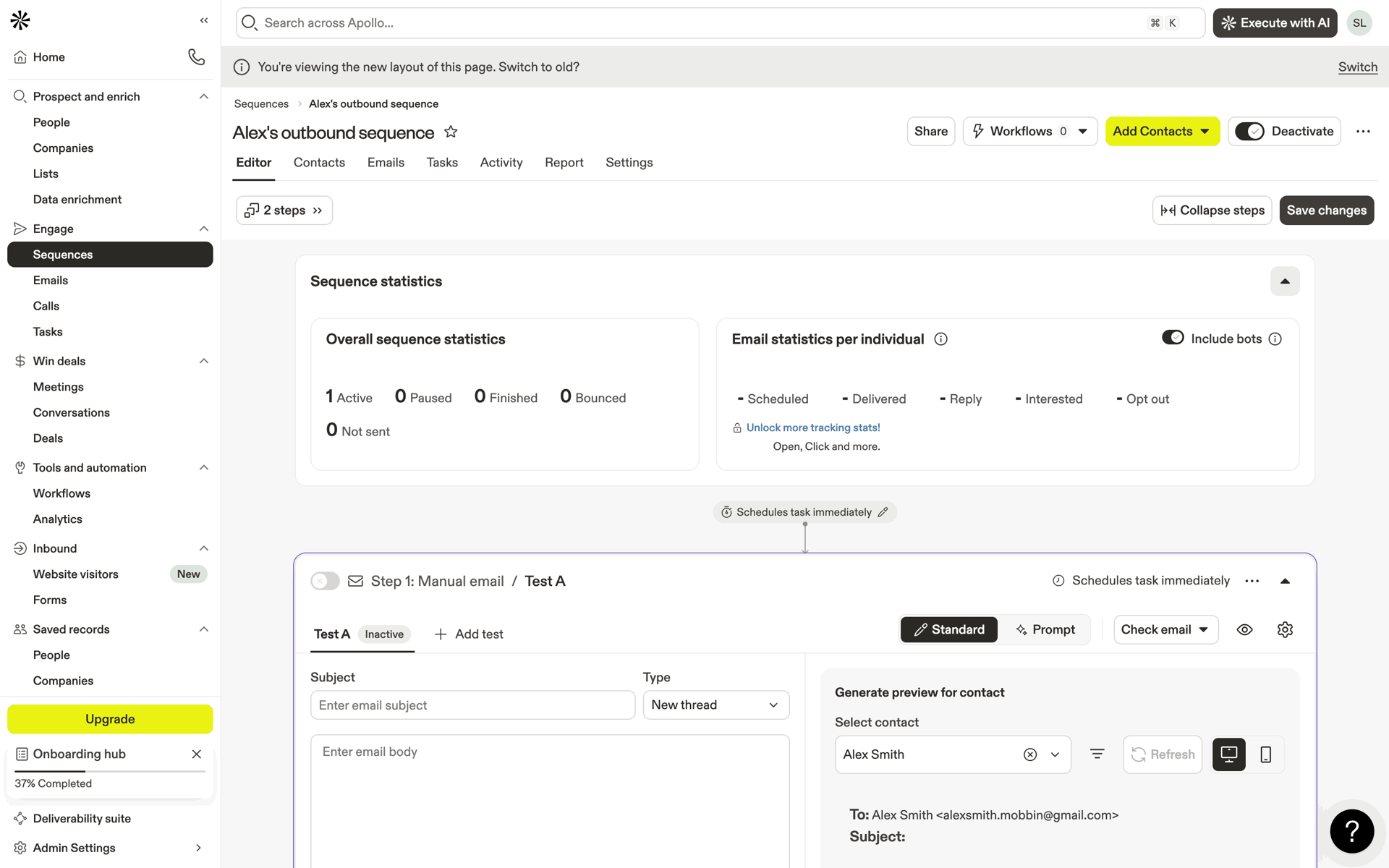Click info icon in layout banner

[x=242, y=67]
